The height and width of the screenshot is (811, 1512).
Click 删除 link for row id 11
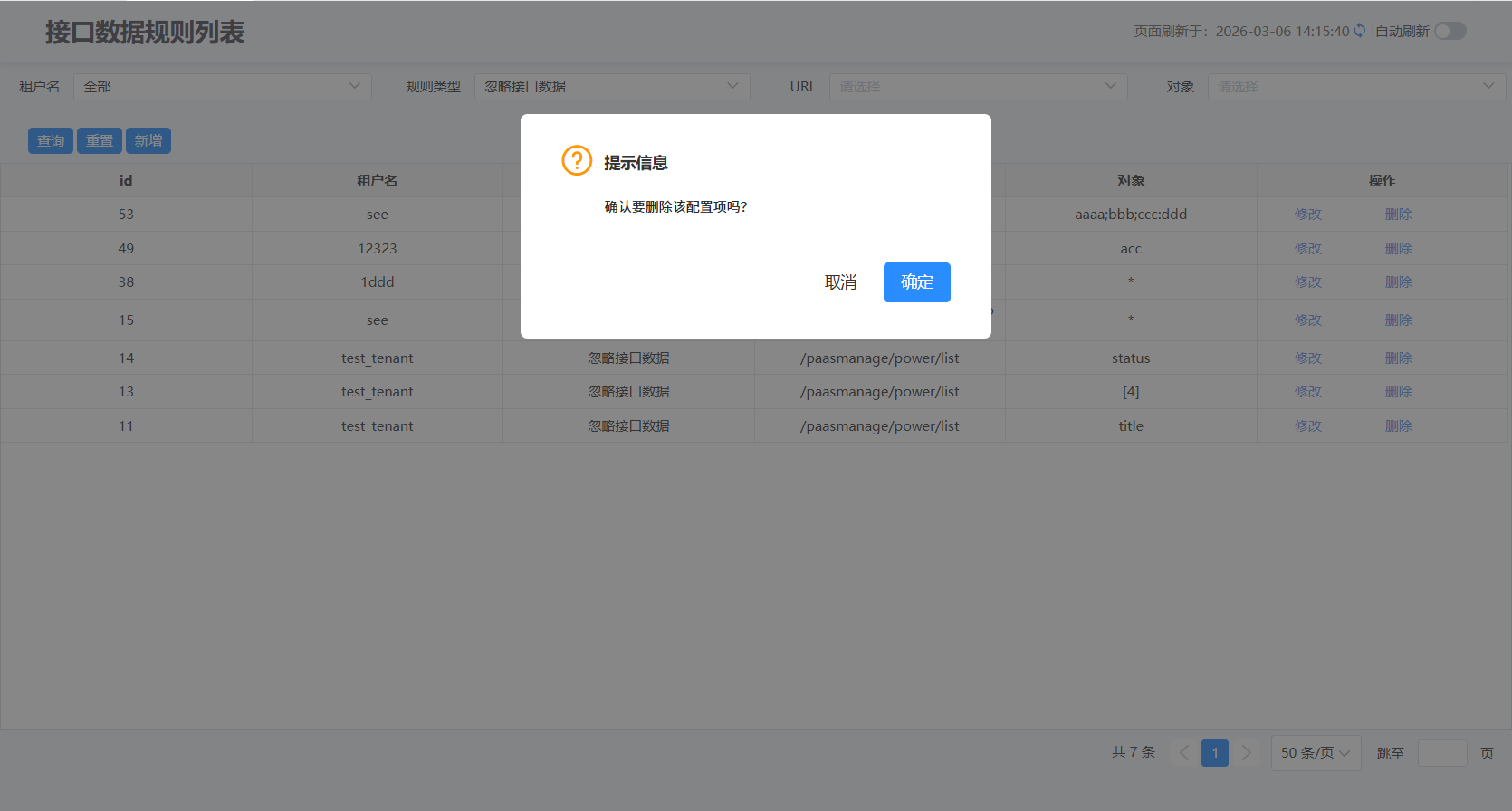[1398, 426]
